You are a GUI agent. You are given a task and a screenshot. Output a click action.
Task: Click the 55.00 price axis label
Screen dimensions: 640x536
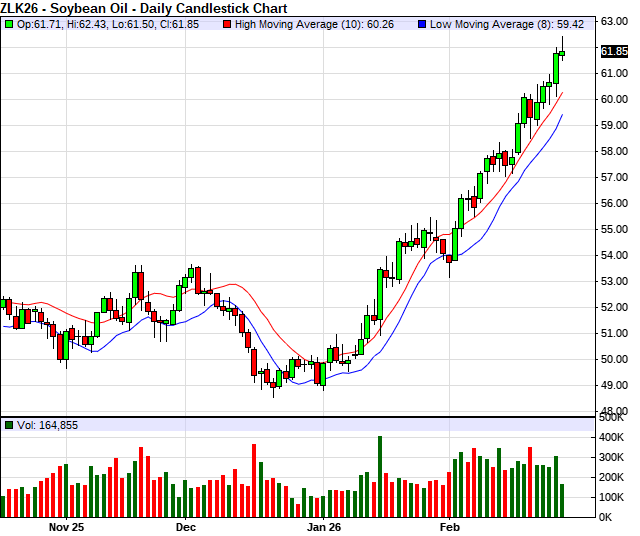point(614,229)
